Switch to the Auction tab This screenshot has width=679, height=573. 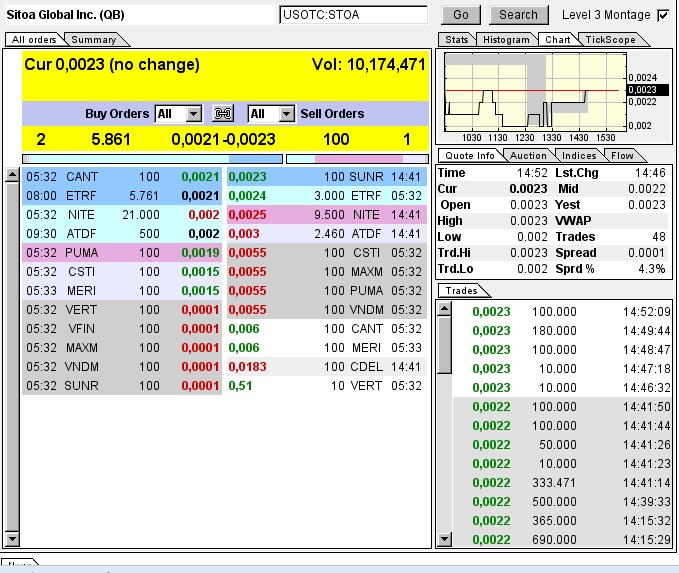528,155
